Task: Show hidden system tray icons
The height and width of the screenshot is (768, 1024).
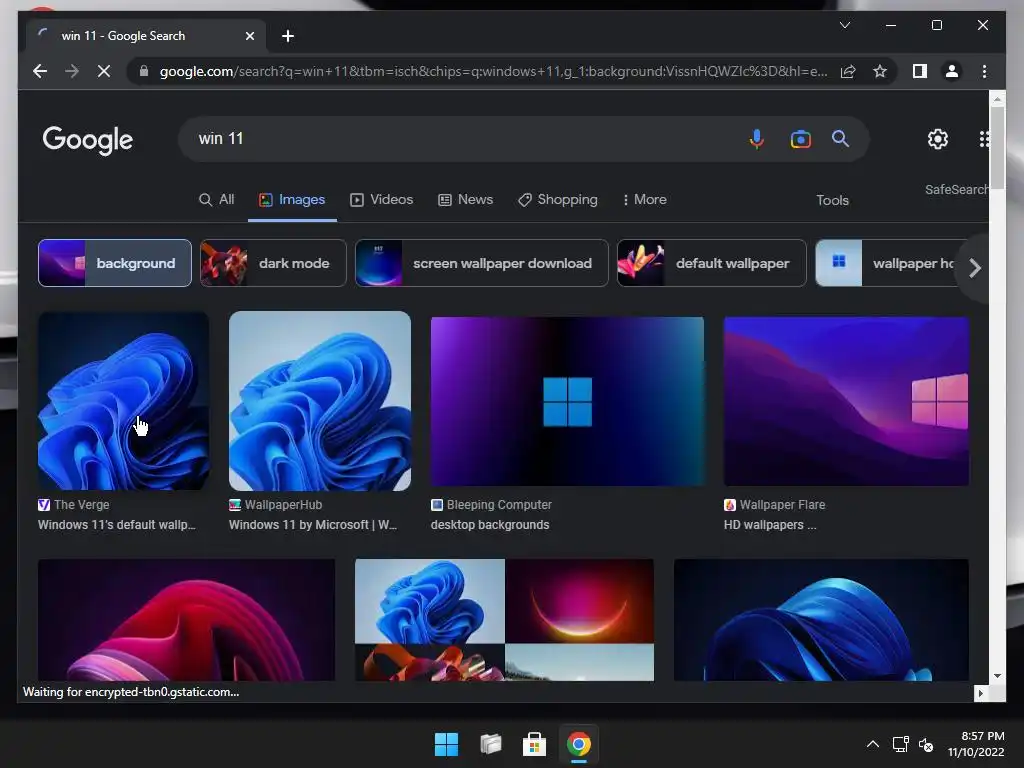Action: 872,744
